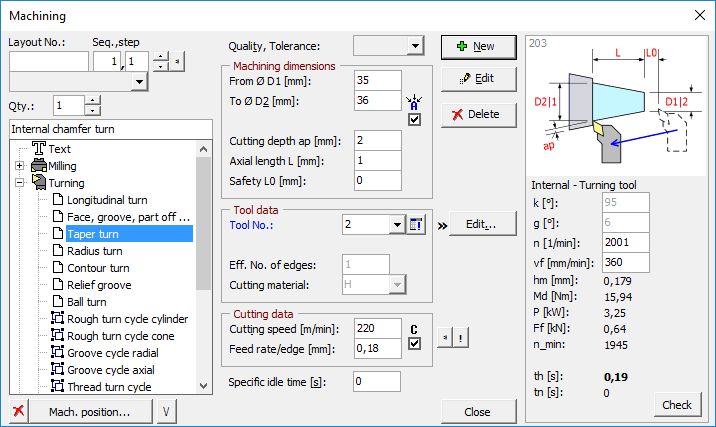Increase the Qty. value with up arrow
The width and height of the screenshot is (716, 427).
pyautogui.click(x=93, y=101)
